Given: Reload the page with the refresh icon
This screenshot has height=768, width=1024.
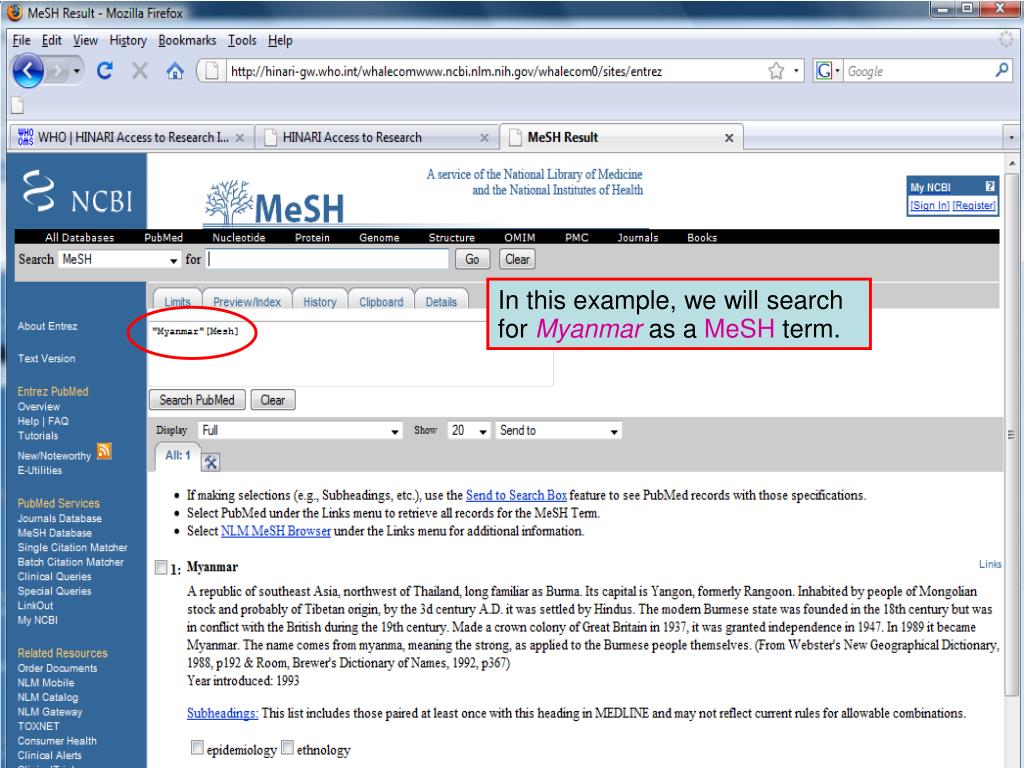Looking at the screenshot, I should (104, 71).
